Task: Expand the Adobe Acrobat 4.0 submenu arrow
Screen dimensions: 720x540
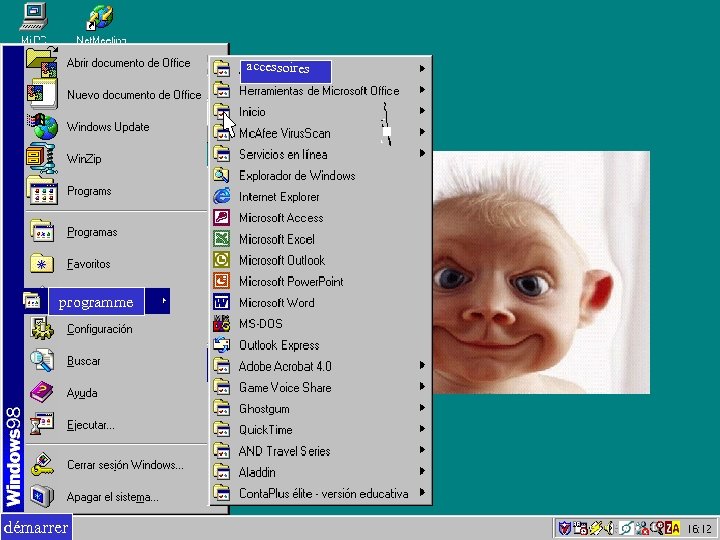Action: pyautogui.click(x=423, y=366)
